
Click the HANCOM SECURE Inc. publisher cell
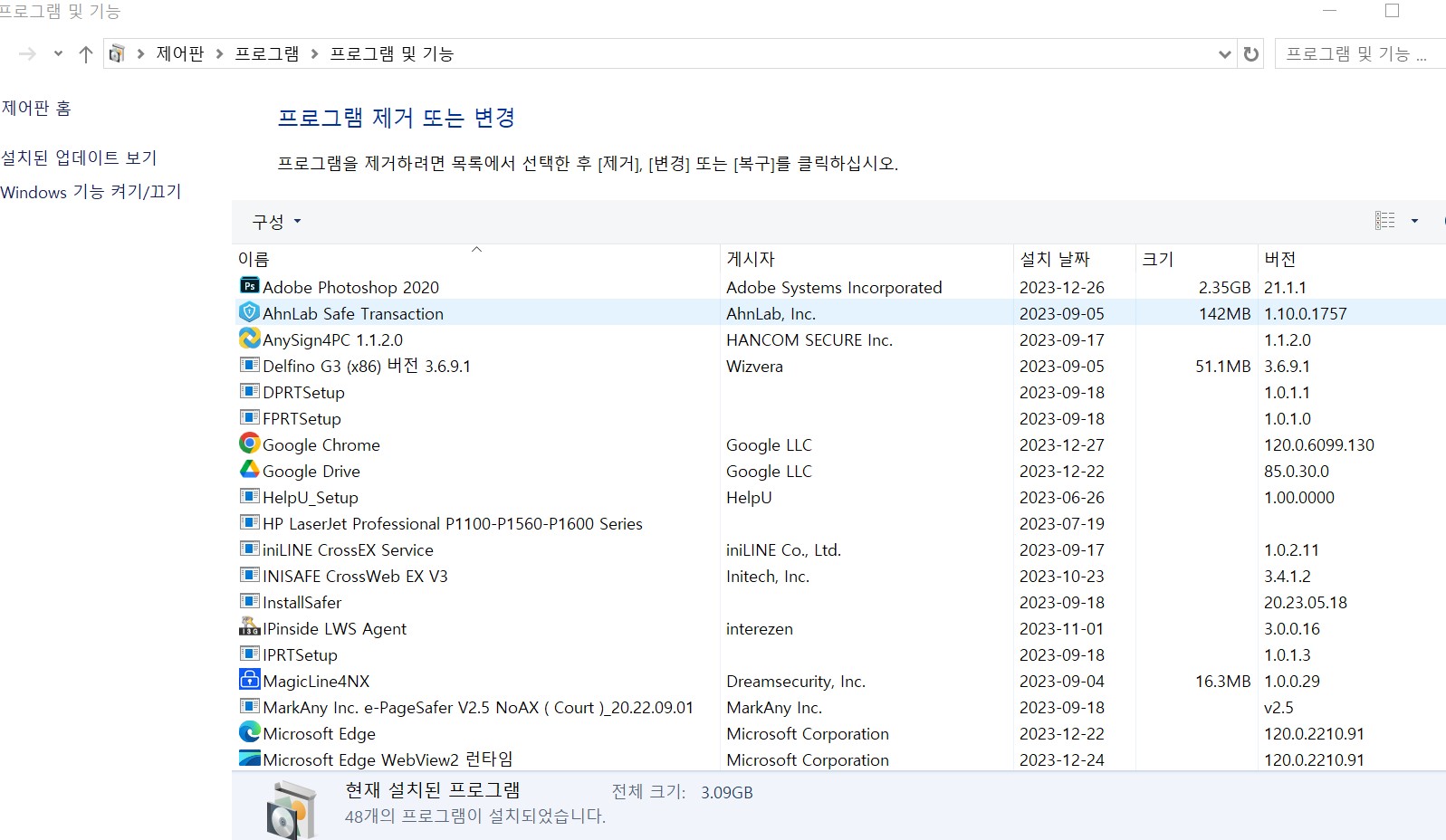pyautogui.click(x=809, y=339)
